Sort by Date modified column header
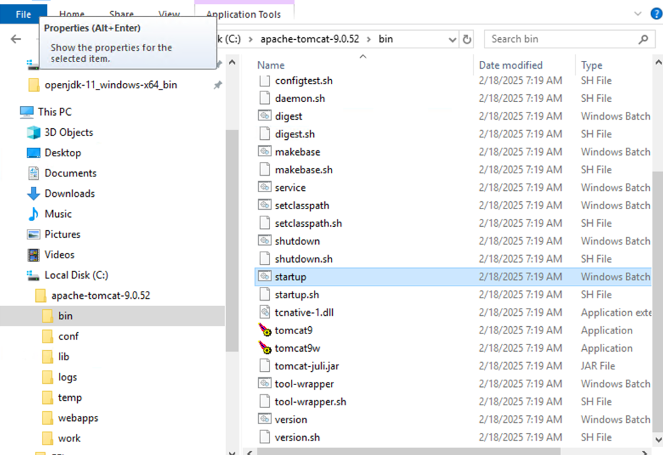The width and height of the screenshot is (664, 456). coord(511,65)
